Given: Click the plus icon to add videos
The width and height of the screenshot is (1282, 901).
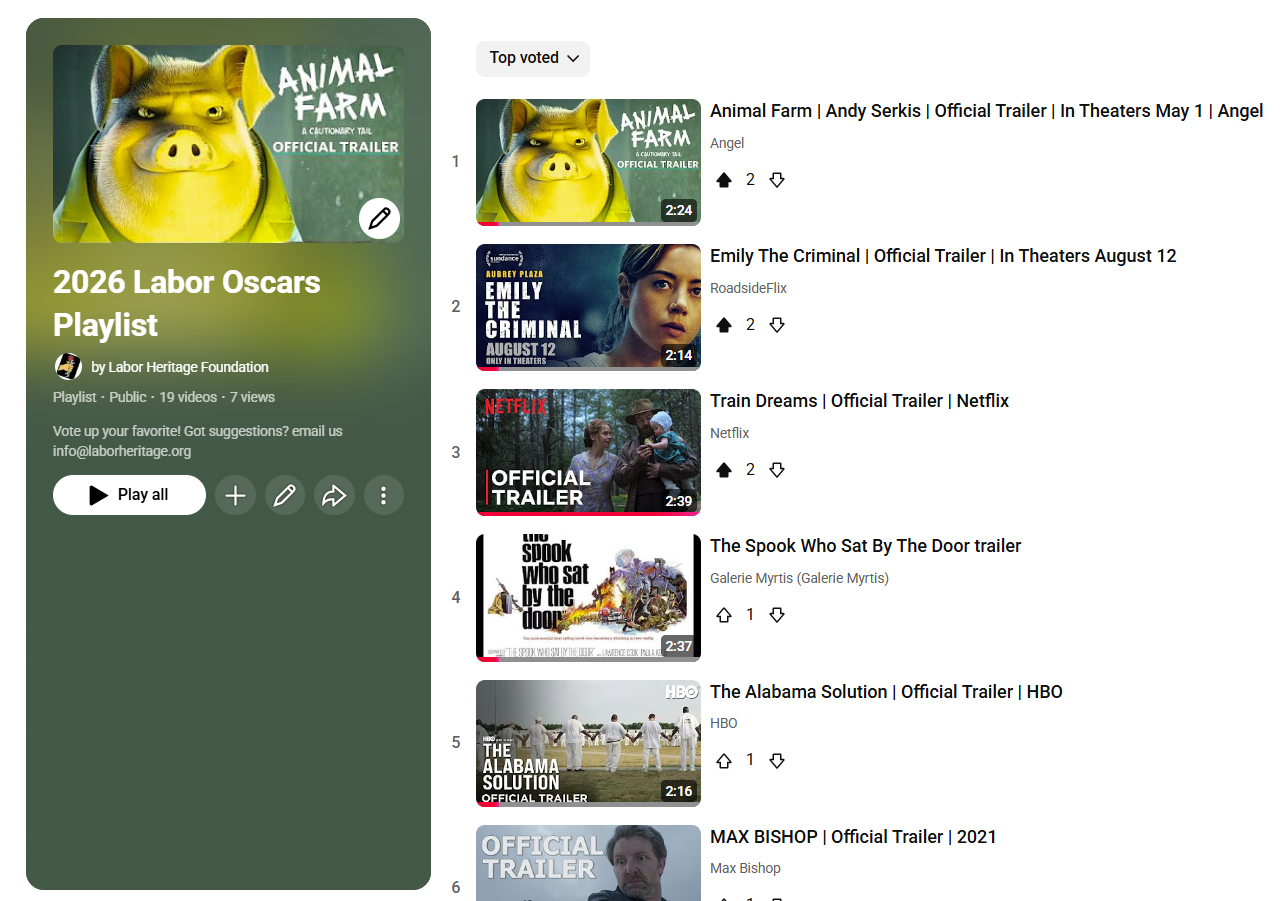Looking at the screenshot, I should click(x=235, y=495).
